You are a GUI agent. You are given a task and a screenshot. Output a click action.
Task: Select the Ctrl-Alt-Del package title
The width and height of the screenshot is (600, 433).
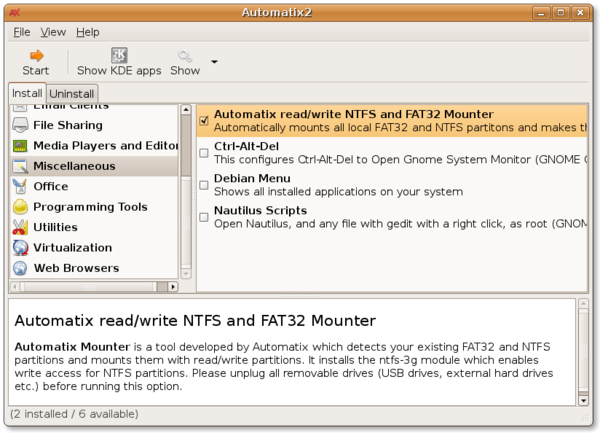pos(246,146)
